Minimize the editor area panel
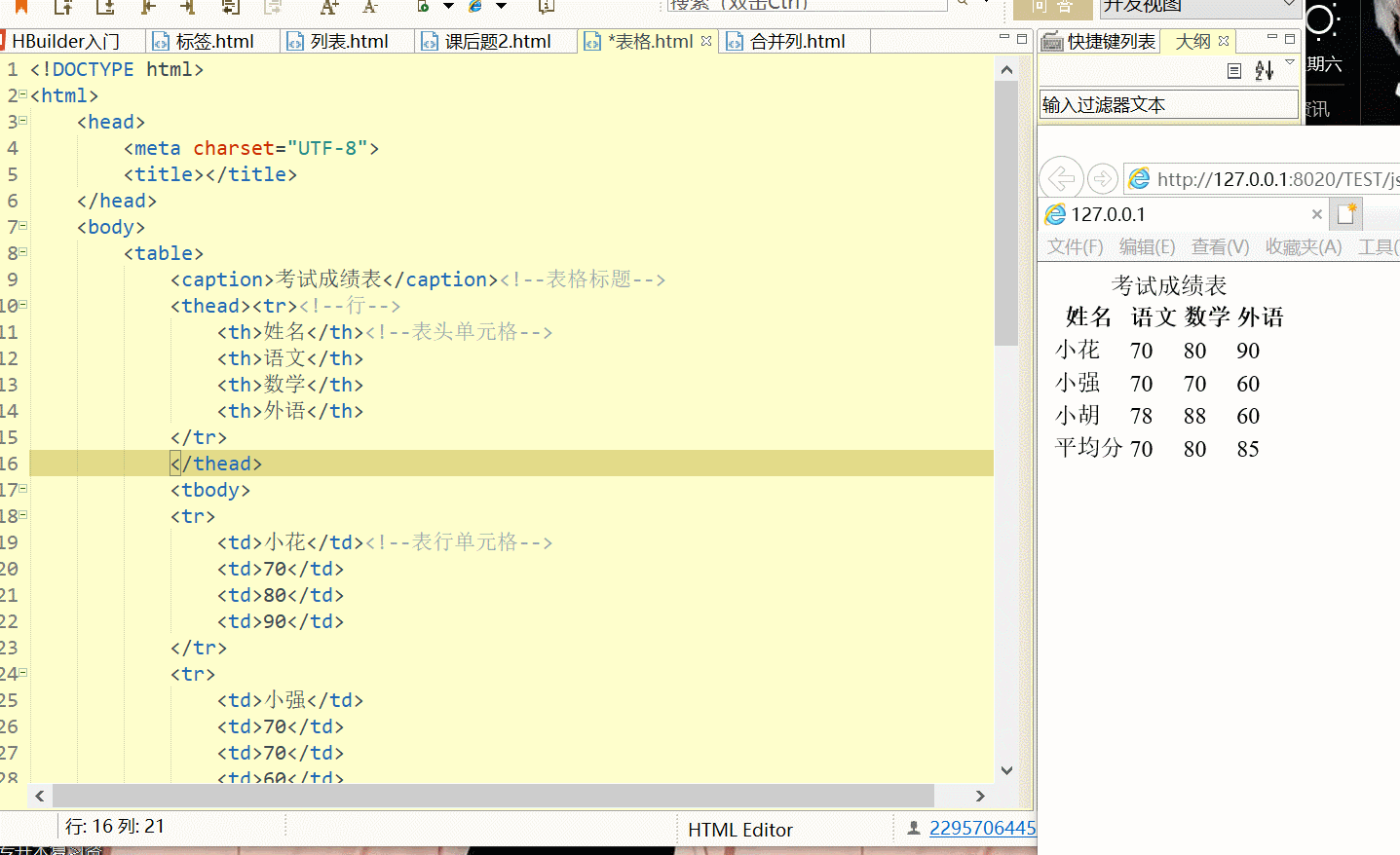Screen dimensions: 1400x855 (1004, 38)
